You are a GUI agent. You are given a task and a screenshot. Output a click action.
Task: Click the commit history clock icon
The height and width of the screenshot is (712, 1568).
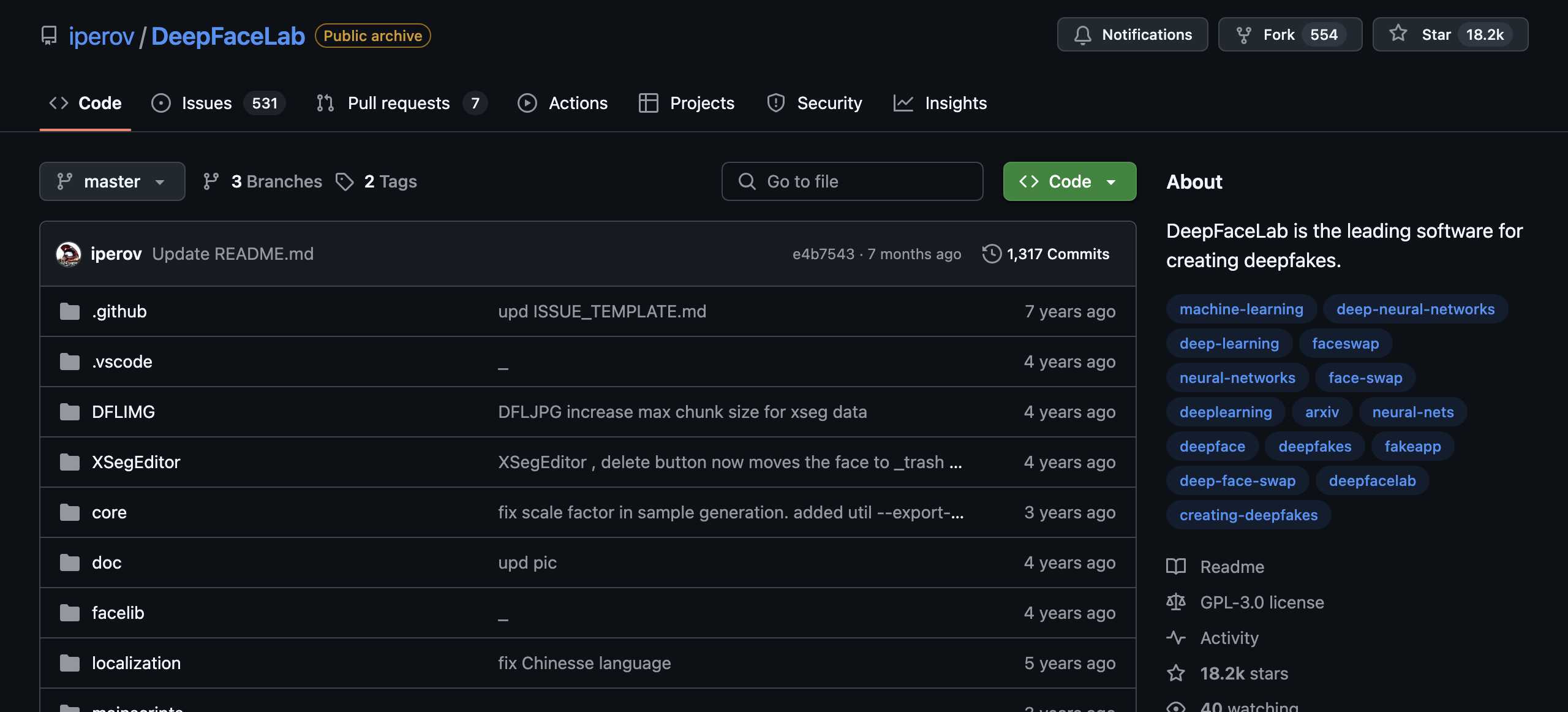[991, 254]
